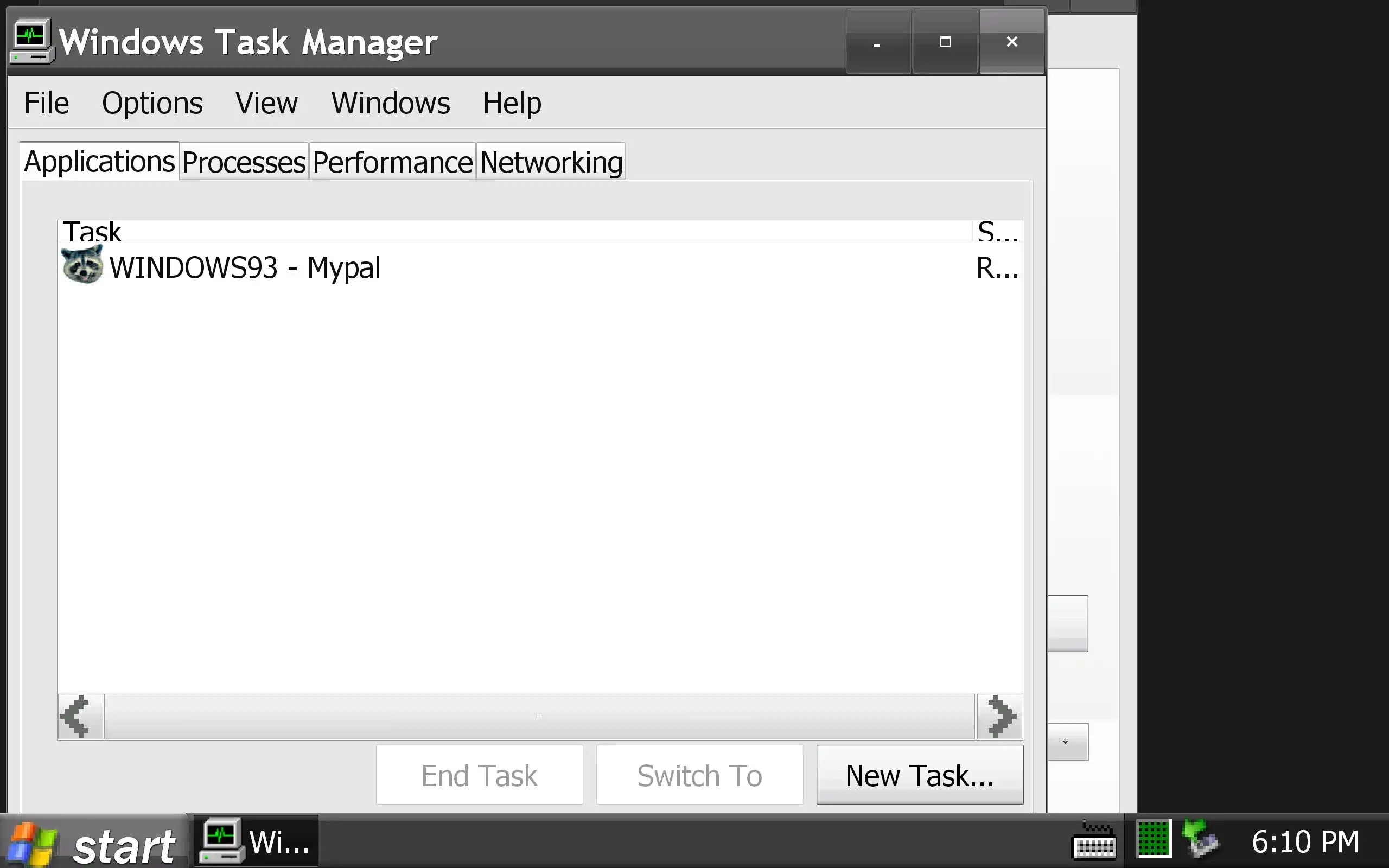This screenshot has height=868, width=1389.
Task: Open the Options menu
Action: (152, 103)
